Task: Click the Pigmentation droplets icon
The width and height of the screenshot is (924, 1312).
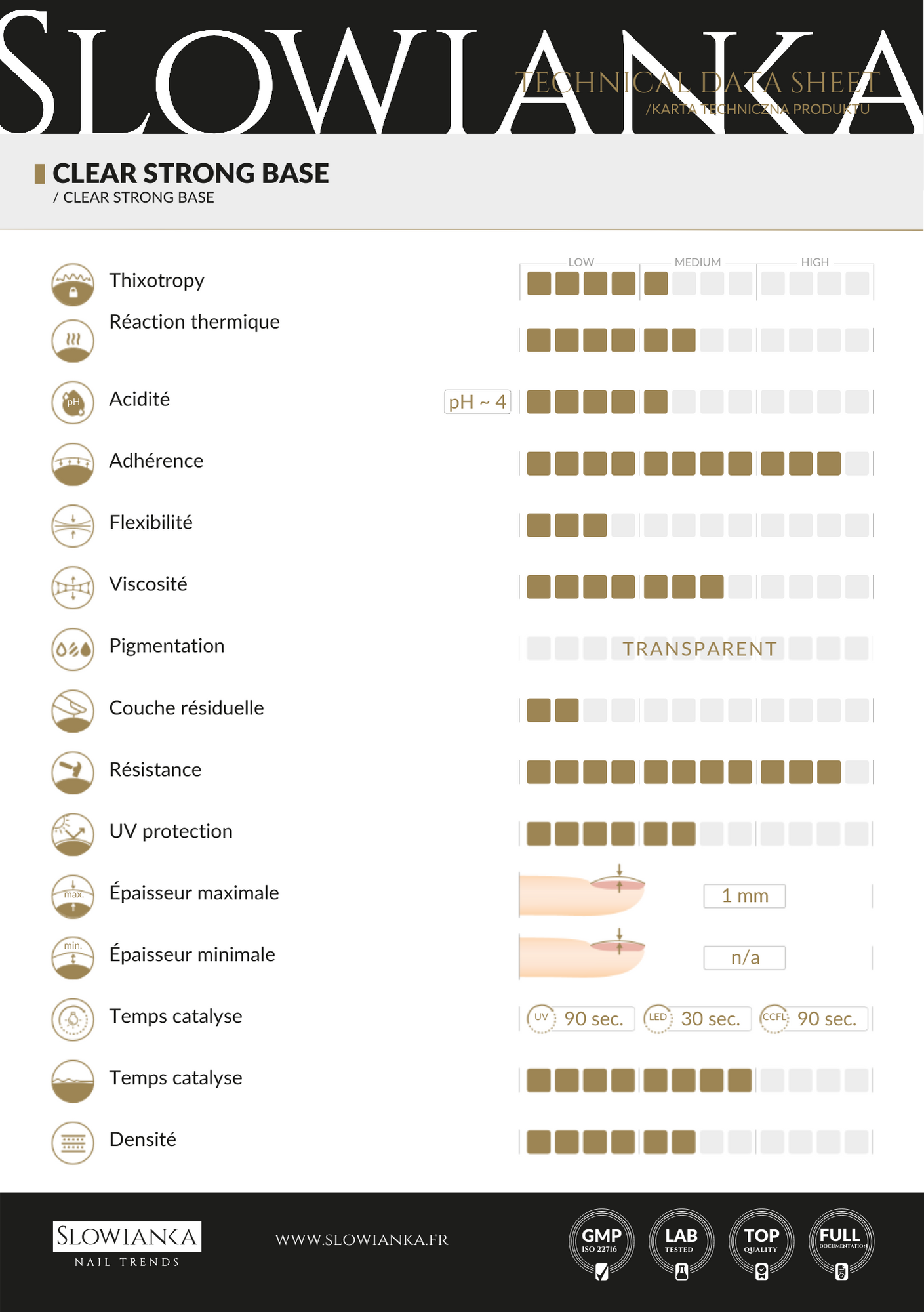Action: (73, 649)
